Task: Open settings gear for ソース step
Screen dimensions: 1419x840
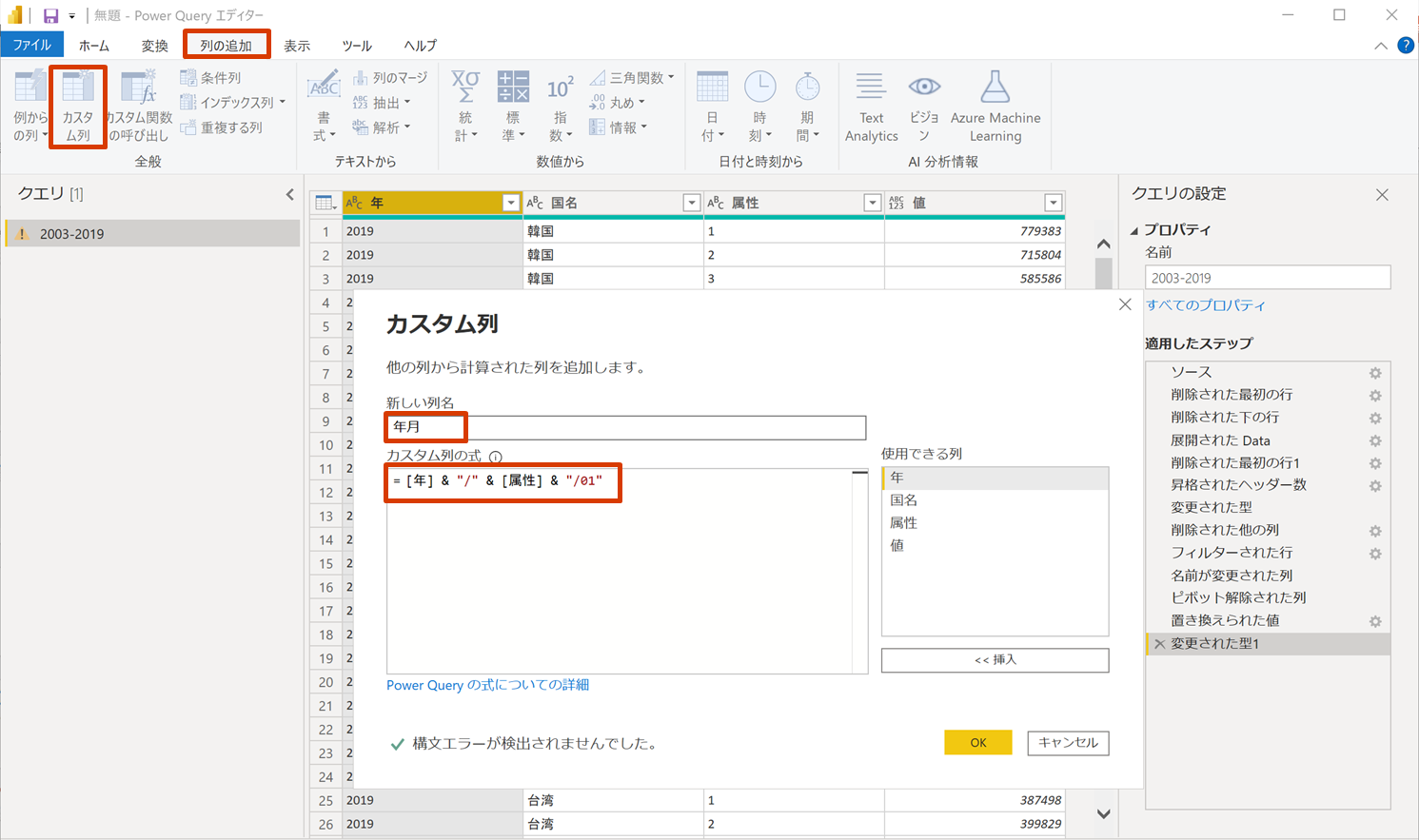Action: point(1375,373)
